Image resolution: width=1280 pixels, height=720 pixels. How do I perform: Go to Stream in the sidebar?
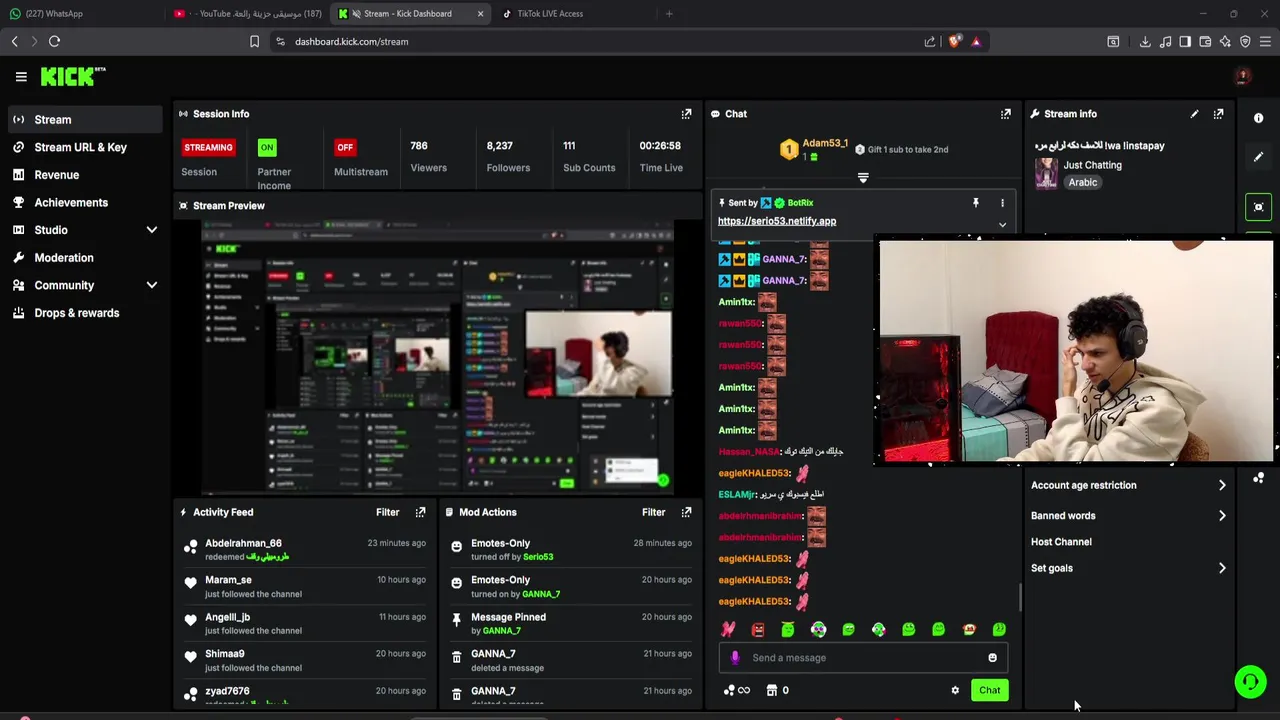pos(84,119)
